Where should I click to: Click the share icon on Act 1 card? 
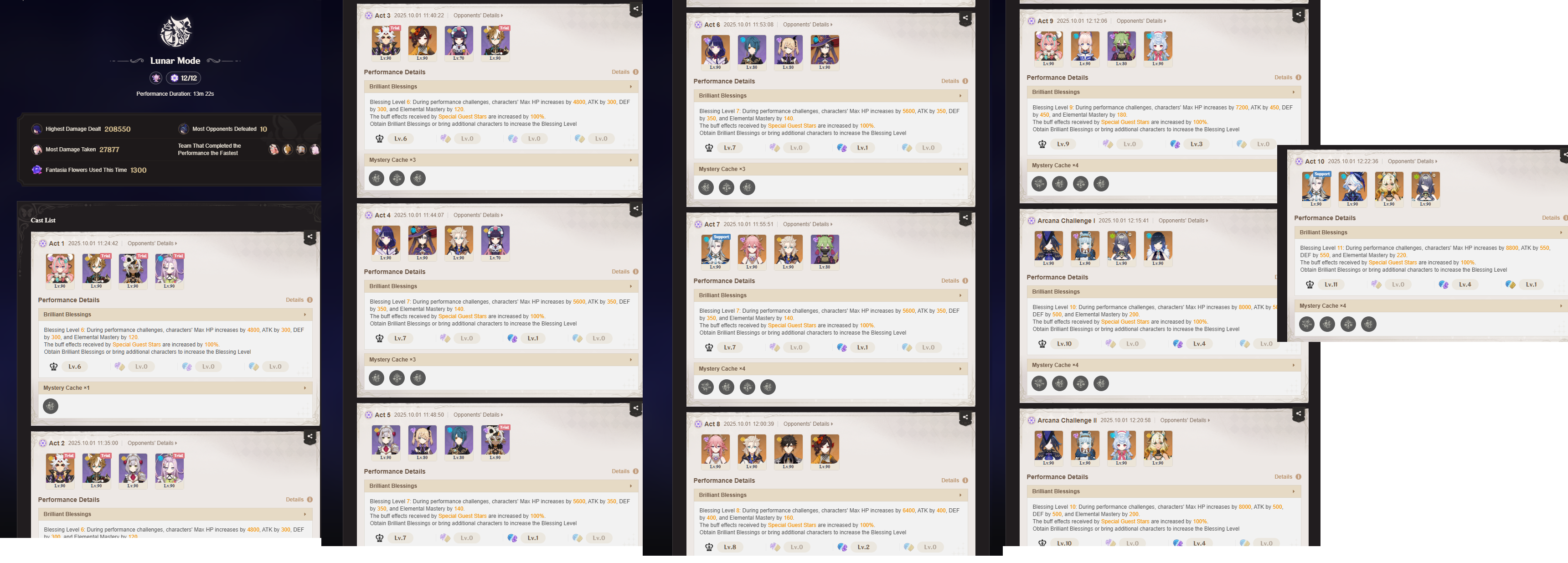[x=310, y=238]
